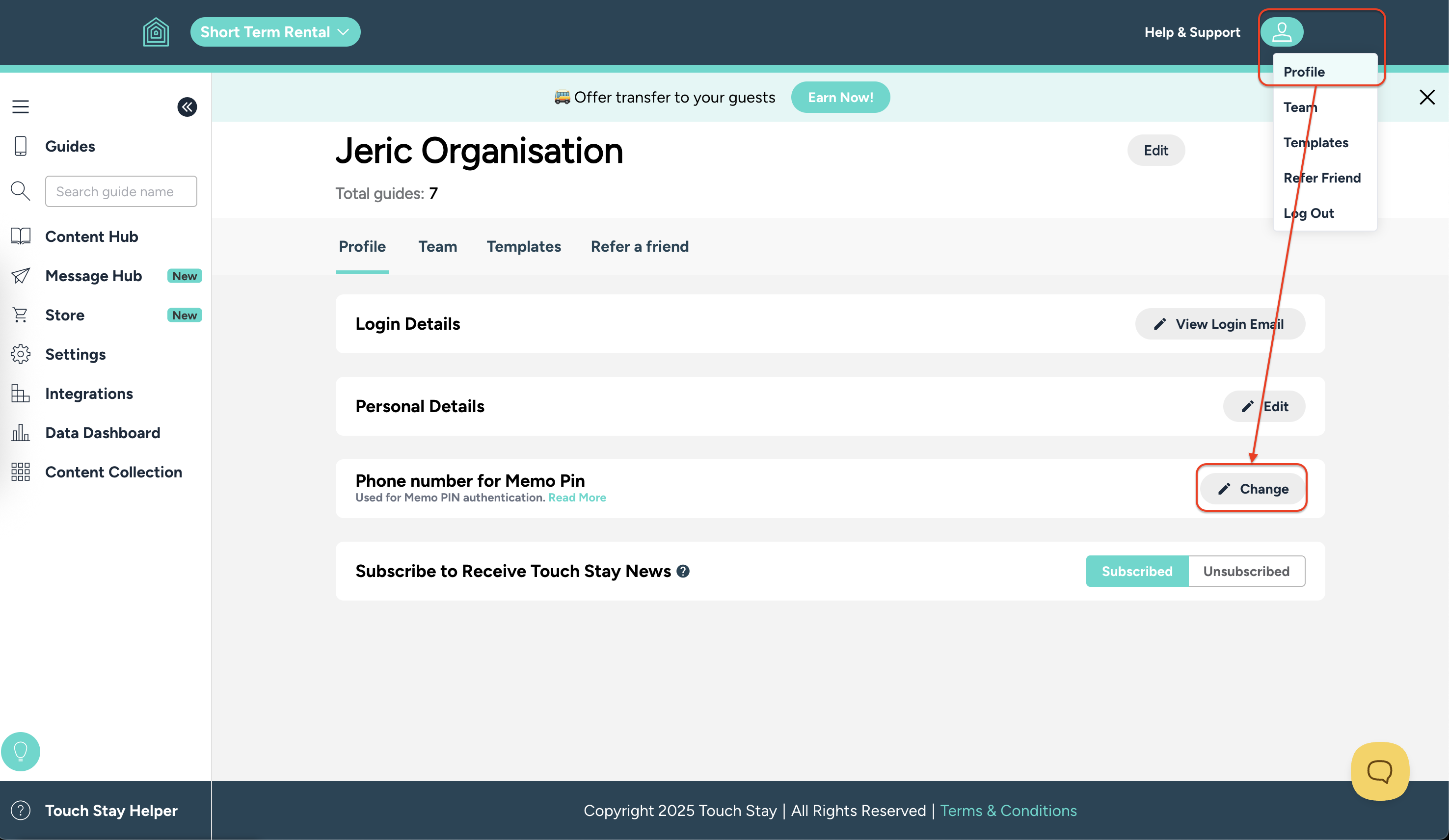The height and width of the screenshot is (840, 1449).
Task: Click the teal lightbulb tips button
Action: pyautogui.click(x=21, y=751)
